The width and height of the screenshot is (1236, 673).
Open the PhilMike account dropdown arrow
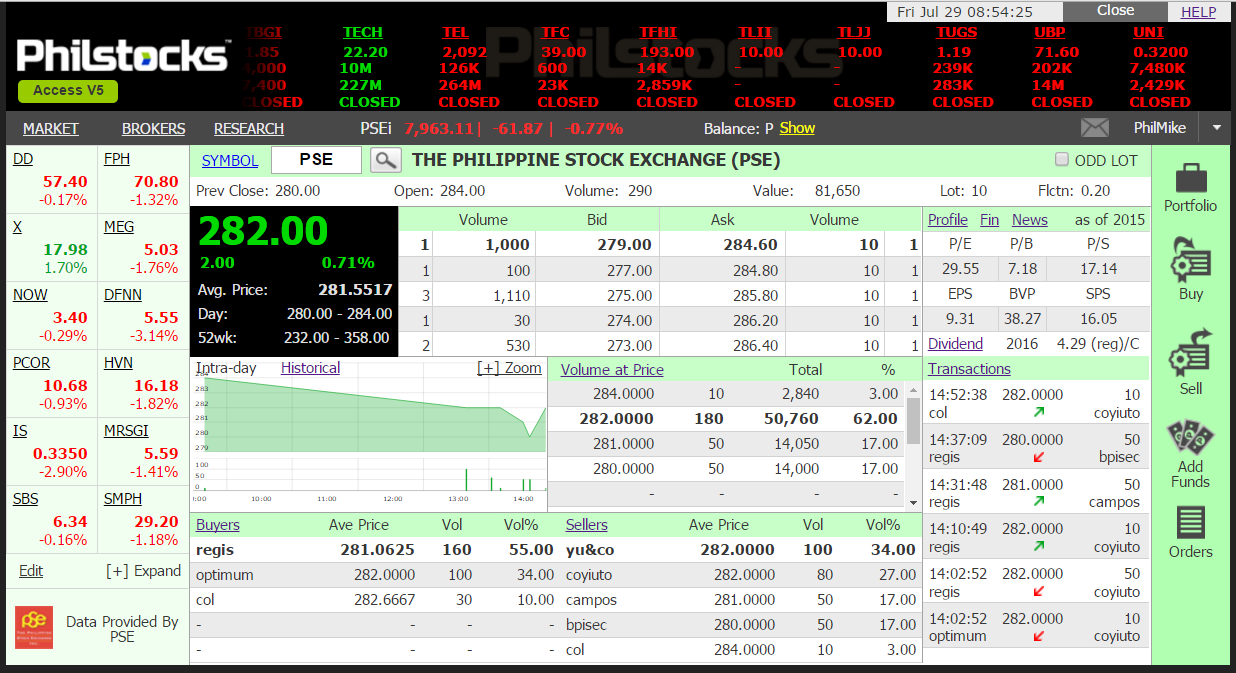tap(1216, 128)
